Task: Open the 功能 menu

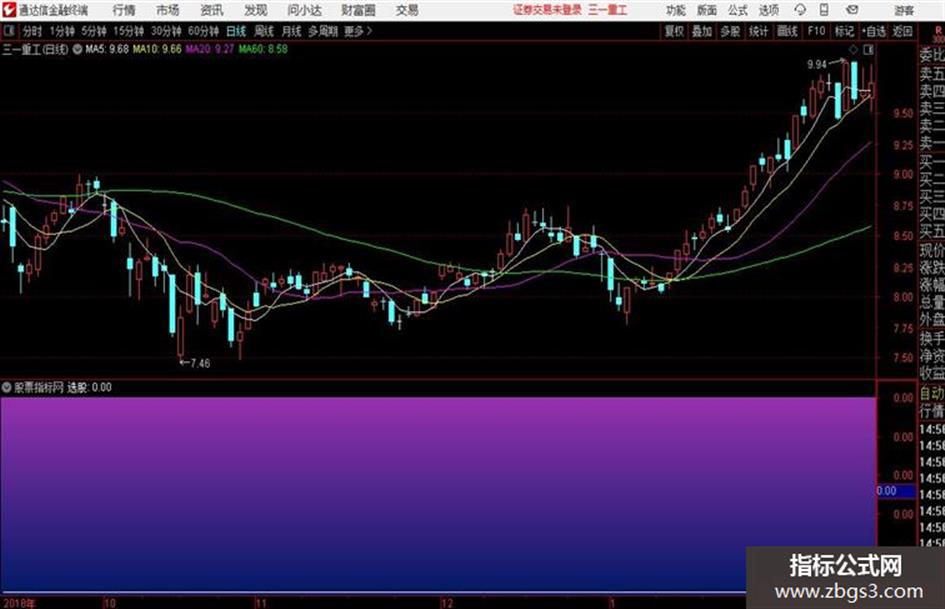Action: pos(676,10)
